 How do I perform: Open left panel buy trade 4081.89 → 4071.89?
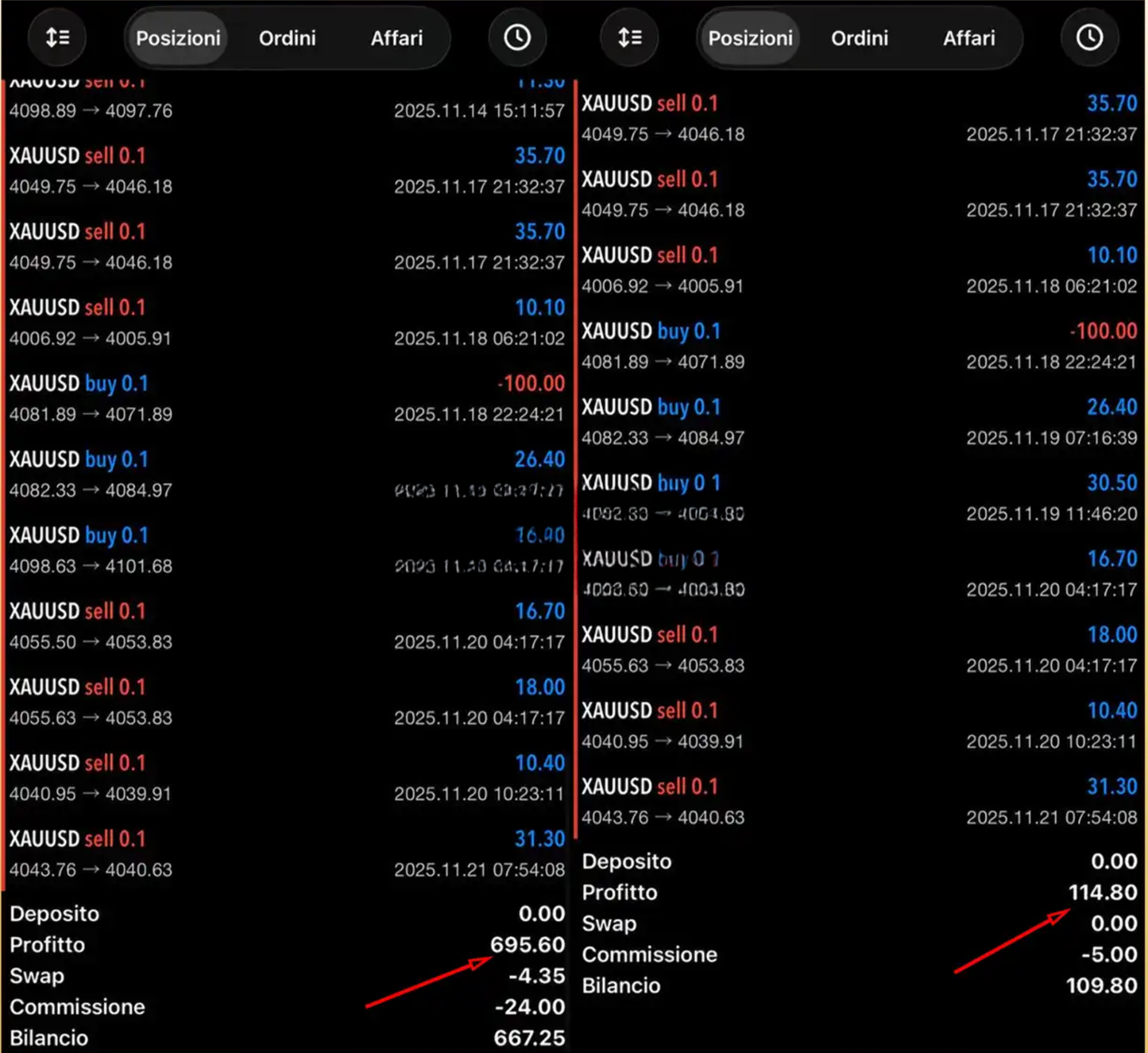[x=286, y=398]
